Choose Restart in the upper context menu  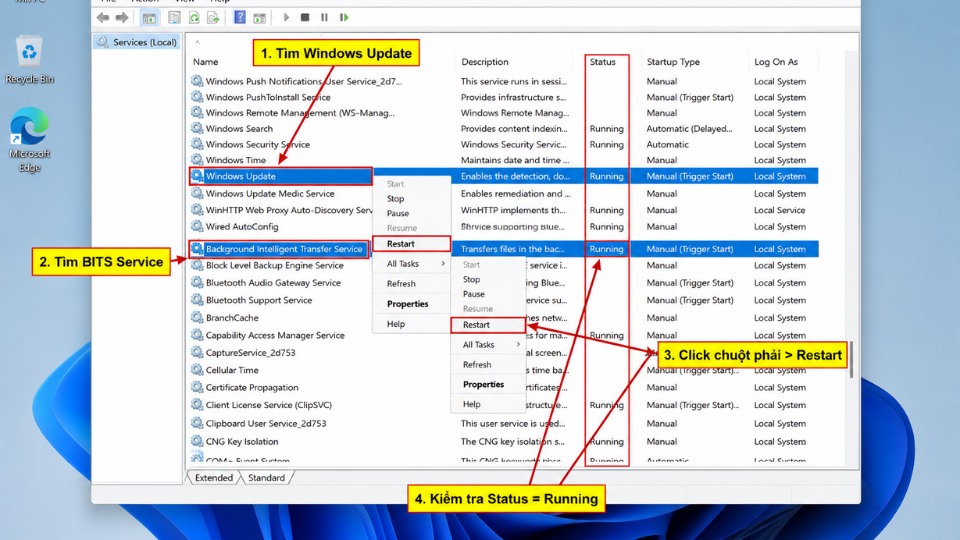click(411, 244)
